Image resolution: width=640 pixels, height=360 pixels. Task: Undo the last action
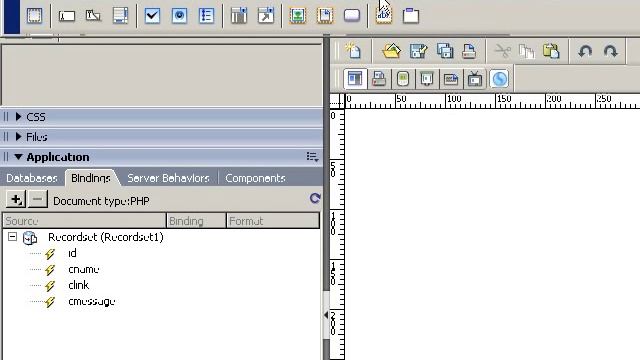pos(585,51)
